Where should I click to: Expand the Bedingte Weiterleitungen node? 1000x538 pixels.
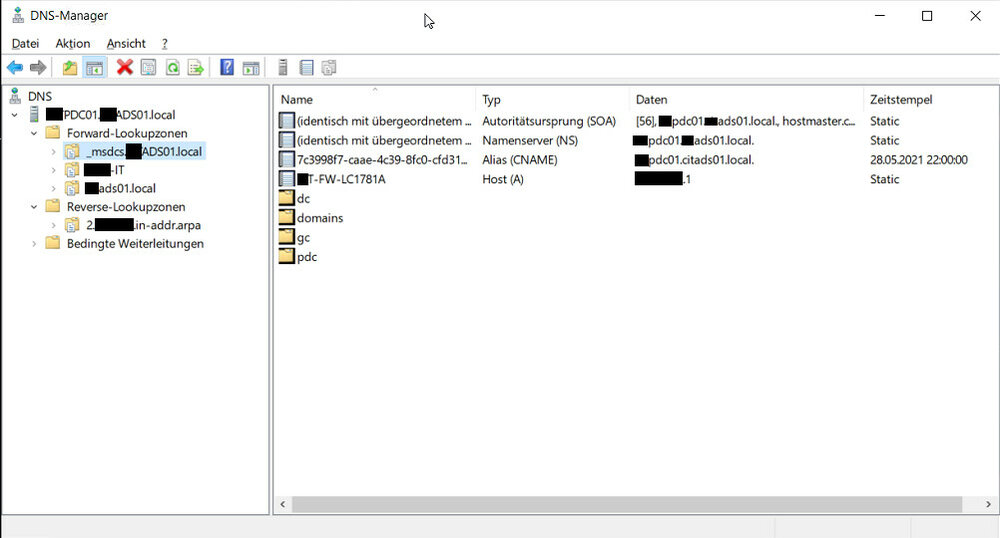coord(34,244)
